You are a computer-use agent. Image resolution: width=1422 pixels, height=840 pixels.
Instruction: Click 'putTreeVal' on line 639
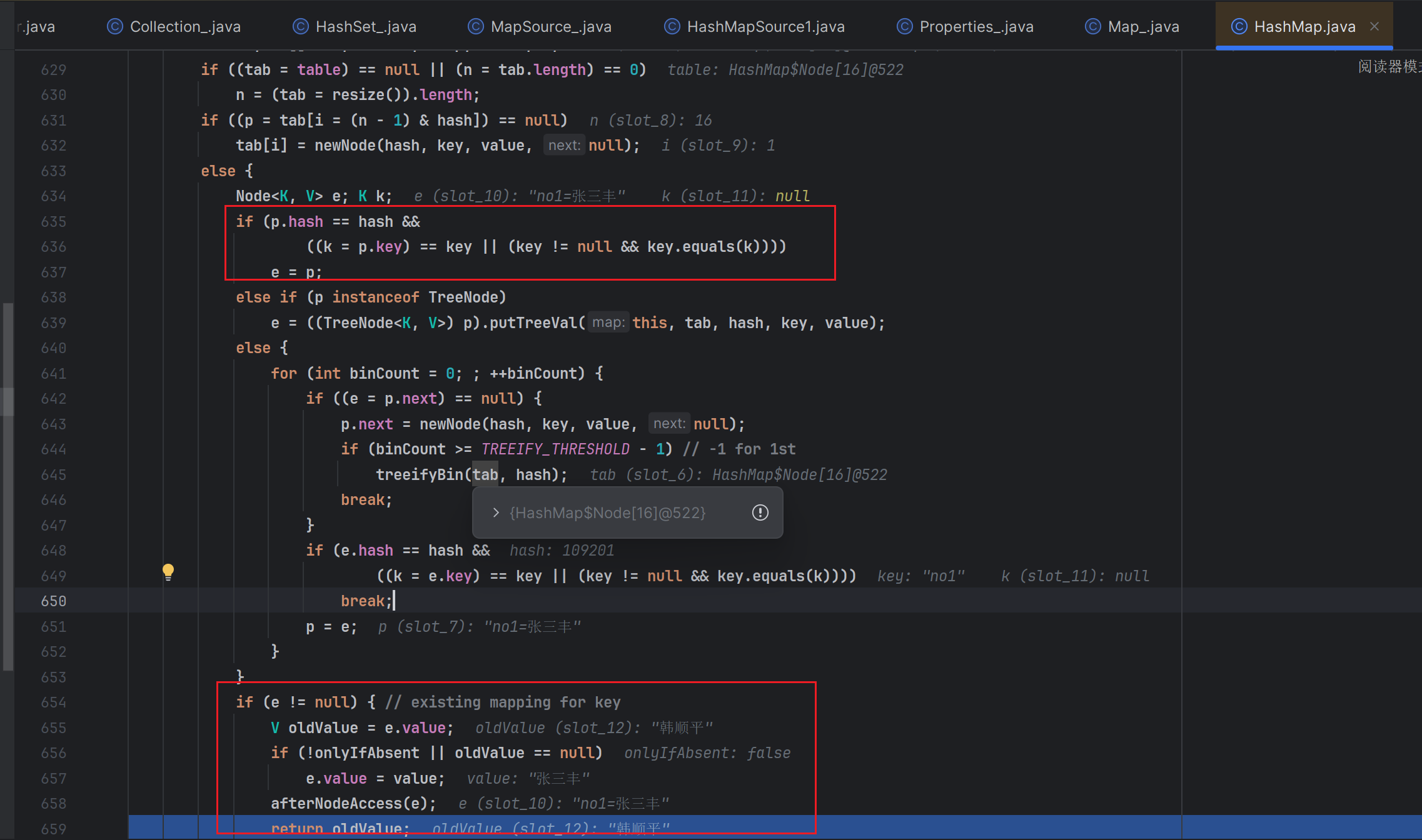point(533,323)
